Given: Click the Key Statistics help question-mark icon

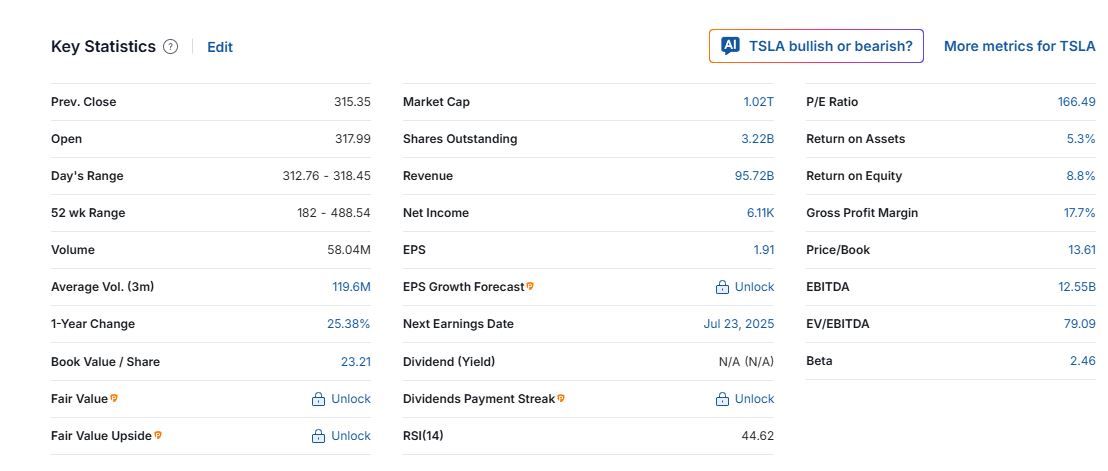Looking at the screenshot, I should pyautogui.click(x=171, y=47).
